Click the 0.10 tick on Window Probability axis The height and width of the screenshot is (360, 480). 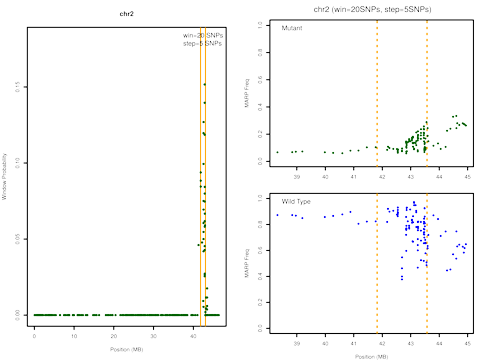(x=18, y=163)
